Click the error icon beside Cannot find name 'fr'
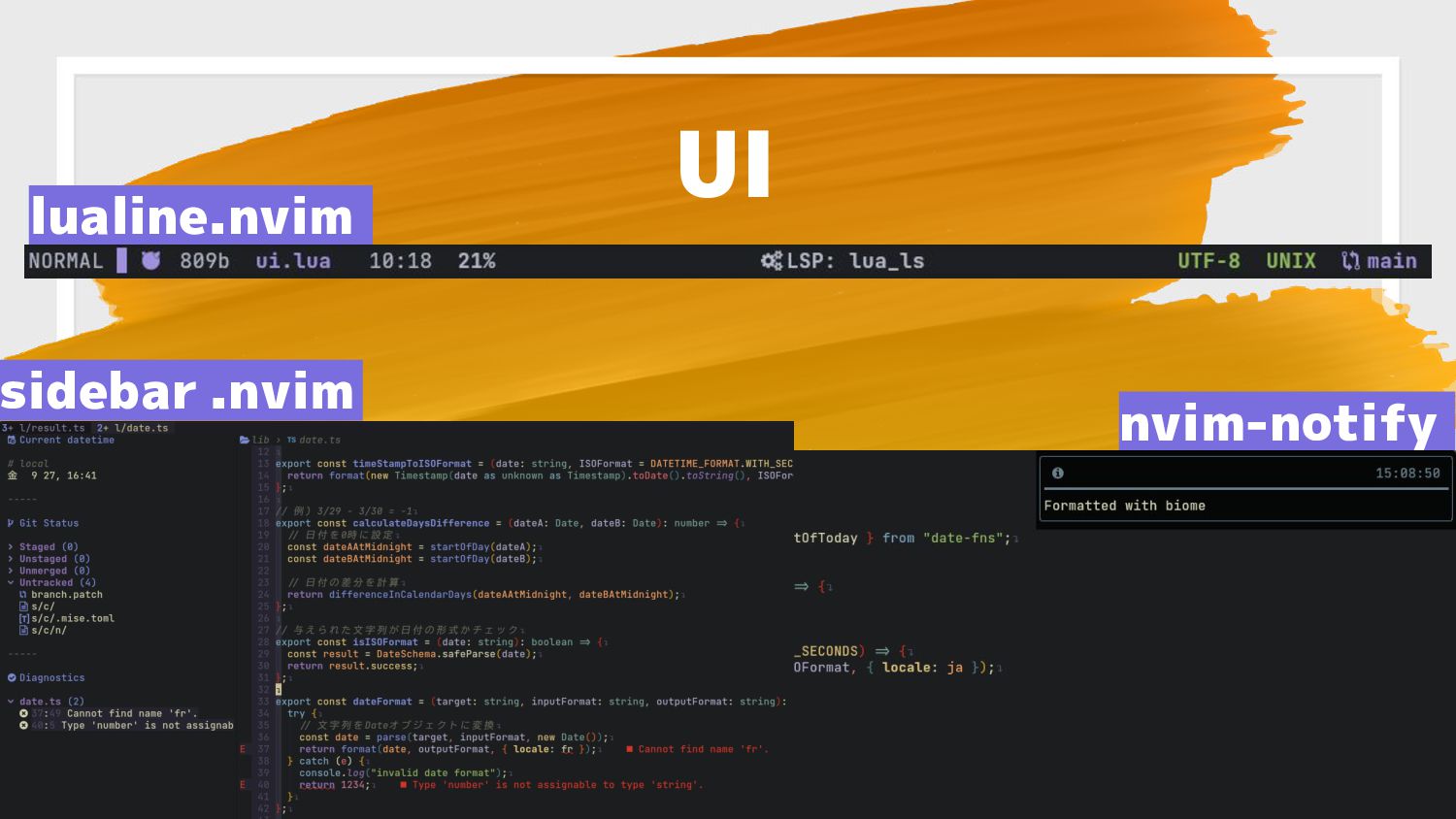This screenshot has width=1456, height=819. (x=24, y=713)
